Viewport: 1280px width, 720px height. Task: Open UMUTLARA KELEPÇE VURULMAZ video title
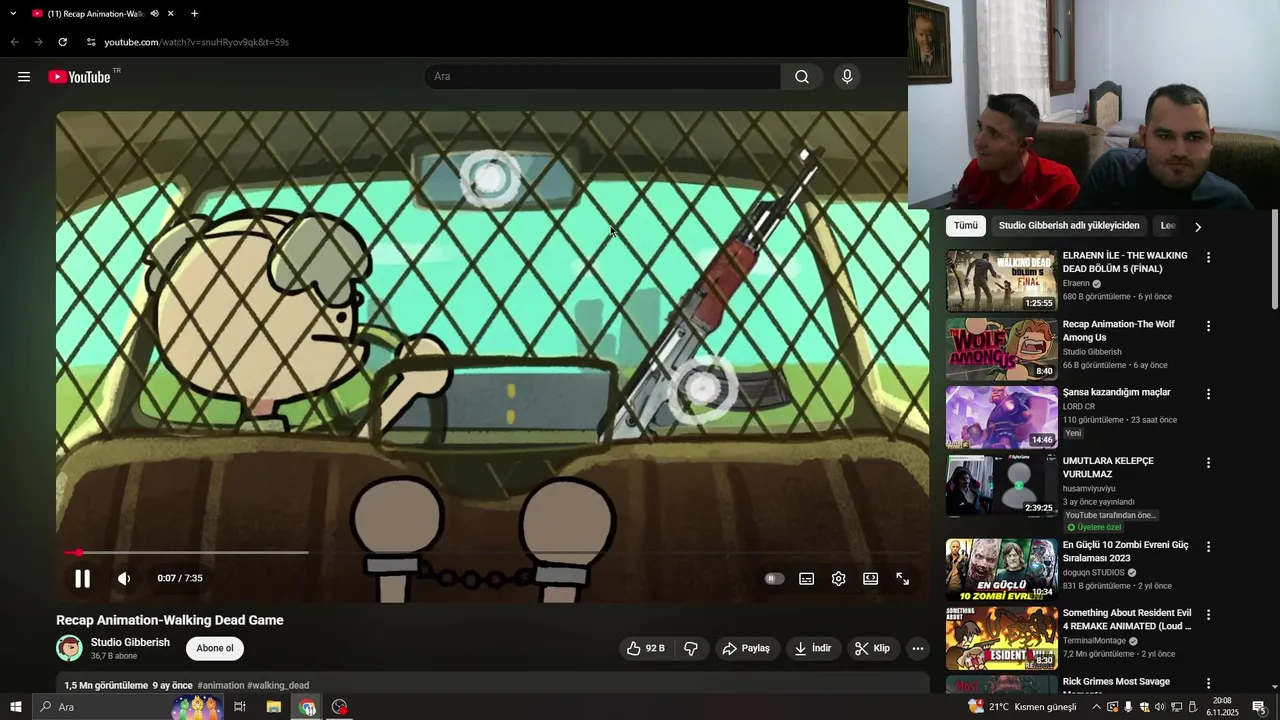[x=1108, y=467]
